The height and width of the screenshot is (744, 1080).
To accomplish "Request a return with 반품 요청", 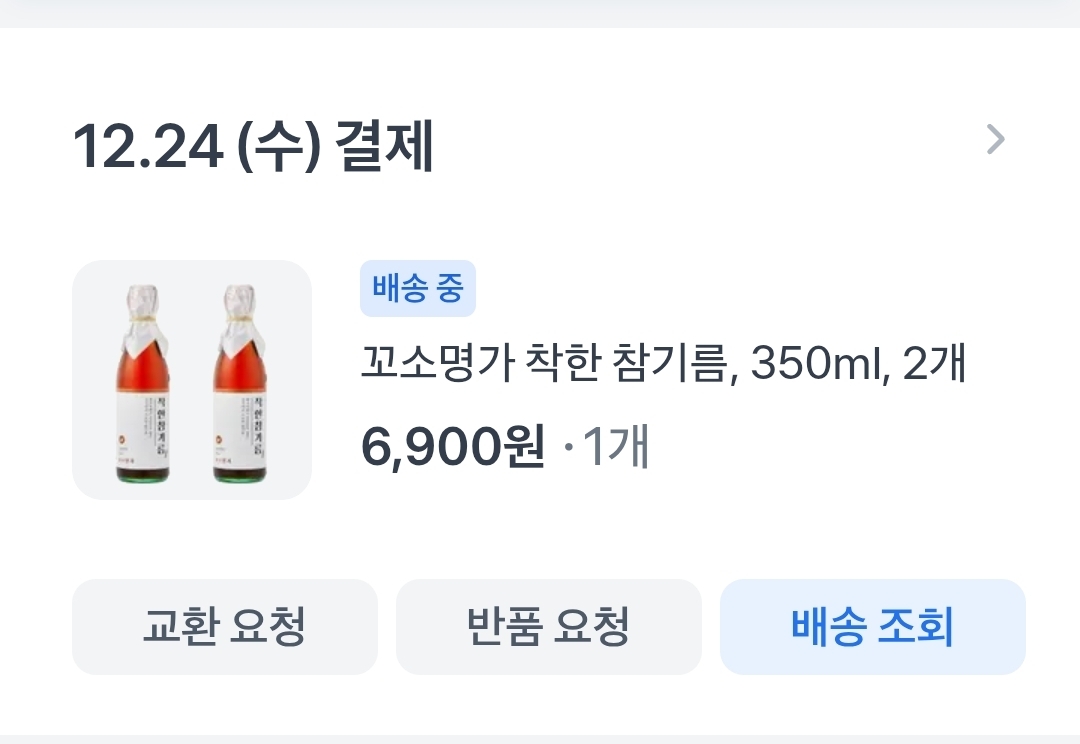I will pos(548,627).
